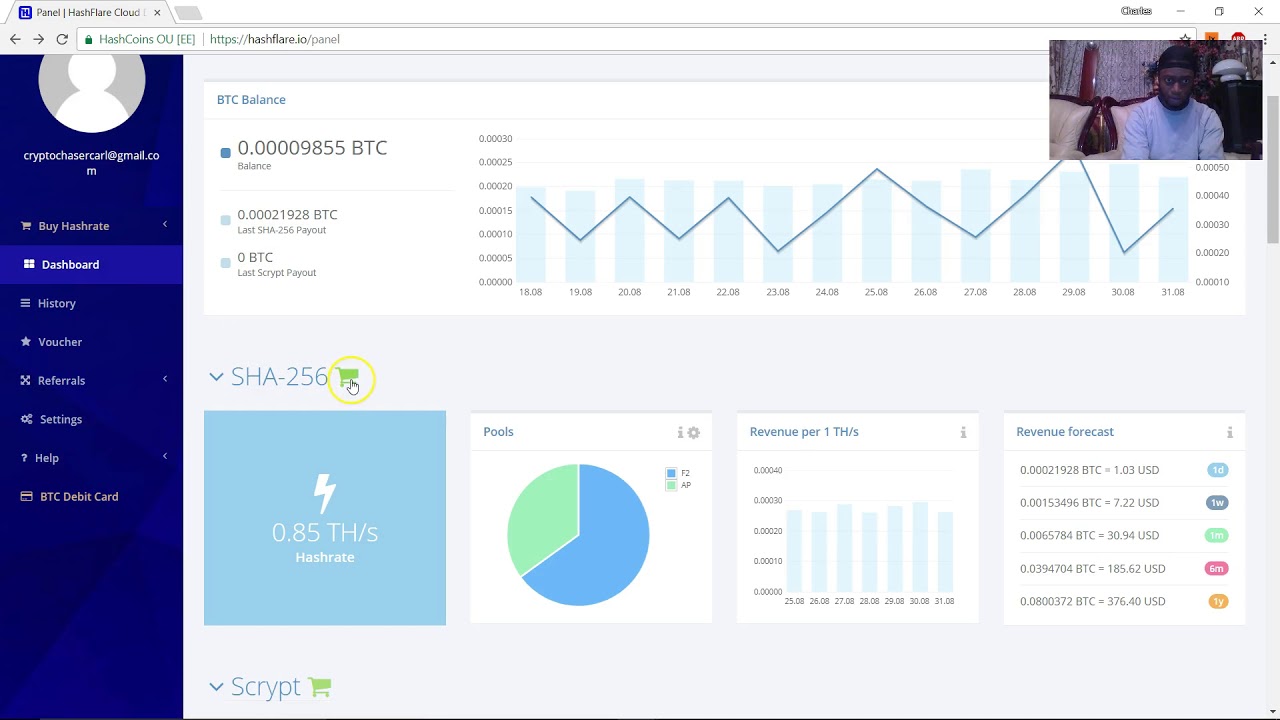Toggle the AP pool legend swatch
1280x720 pixels.
point(671,485)
